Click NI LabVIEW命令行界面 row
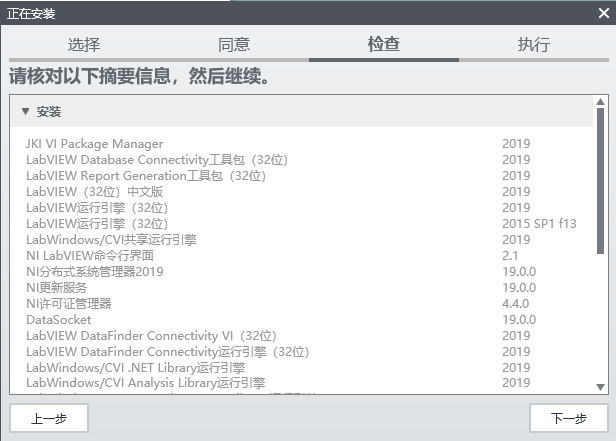Viewport: 616px width, 441px height. click(x=90, y=256)
